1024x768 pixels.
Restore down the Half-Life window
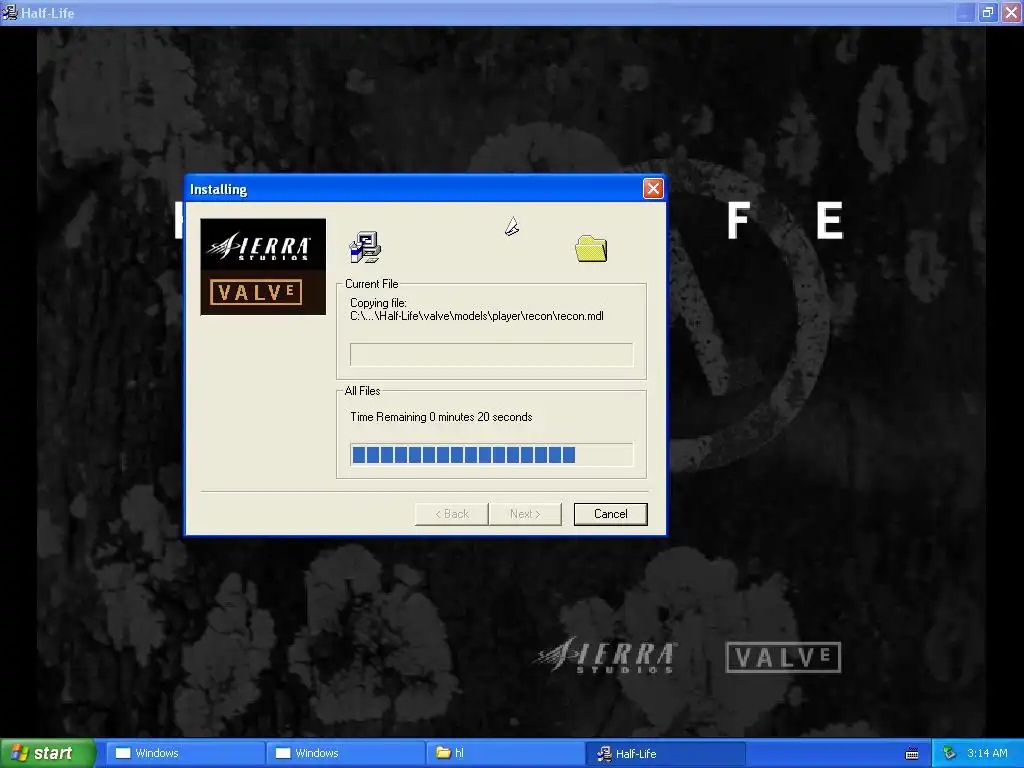pos(988,12)
